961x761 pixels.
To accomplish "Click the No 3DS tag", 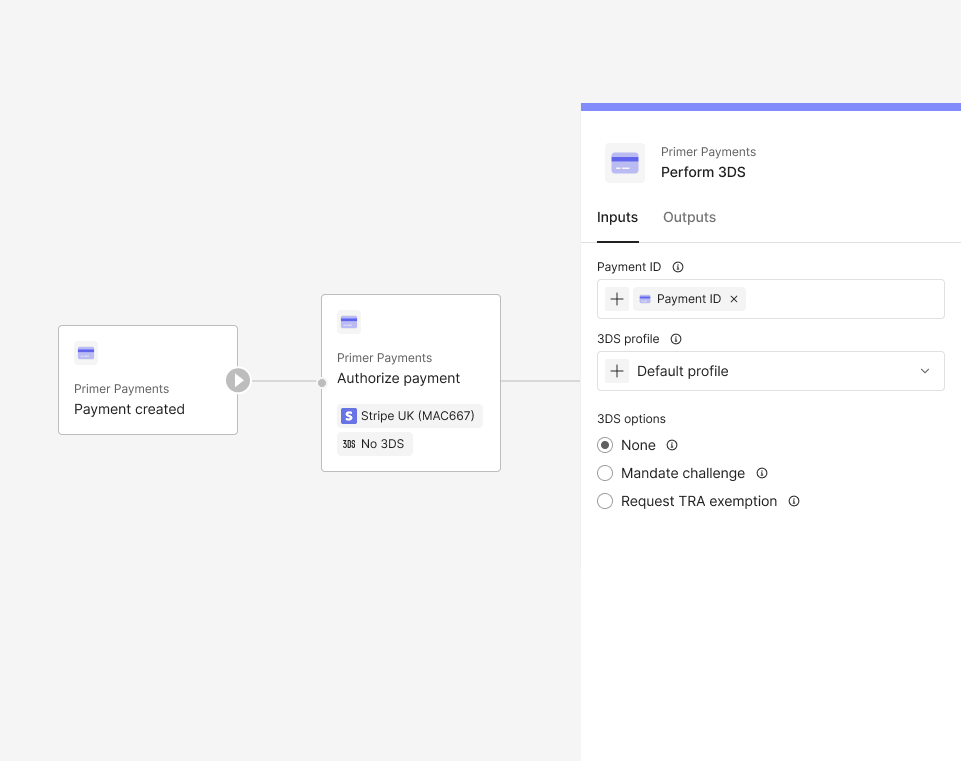I will (374, 444).
